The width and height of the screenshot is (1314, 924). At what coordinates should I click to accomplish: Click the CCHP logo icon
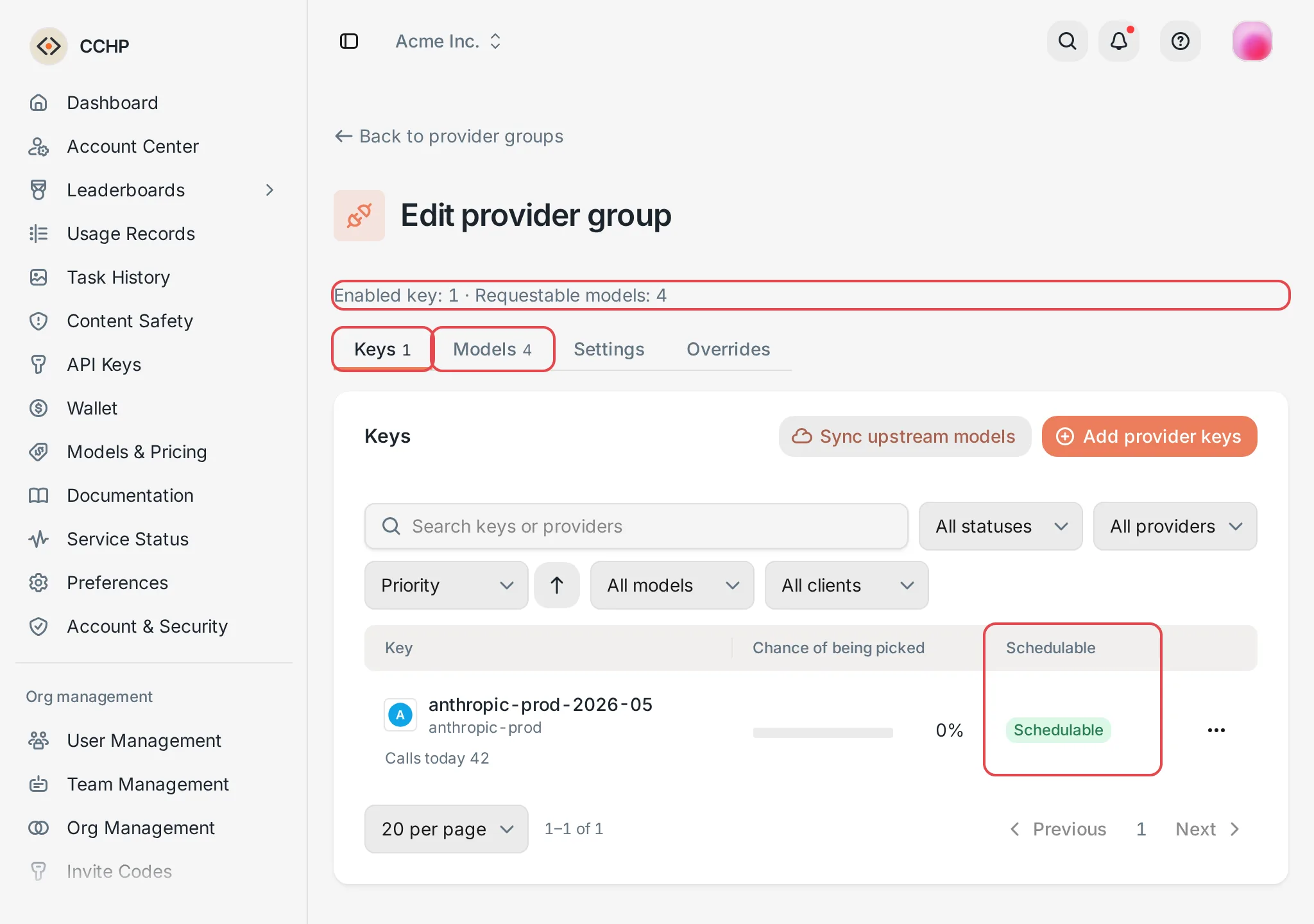tap(49, 46)
